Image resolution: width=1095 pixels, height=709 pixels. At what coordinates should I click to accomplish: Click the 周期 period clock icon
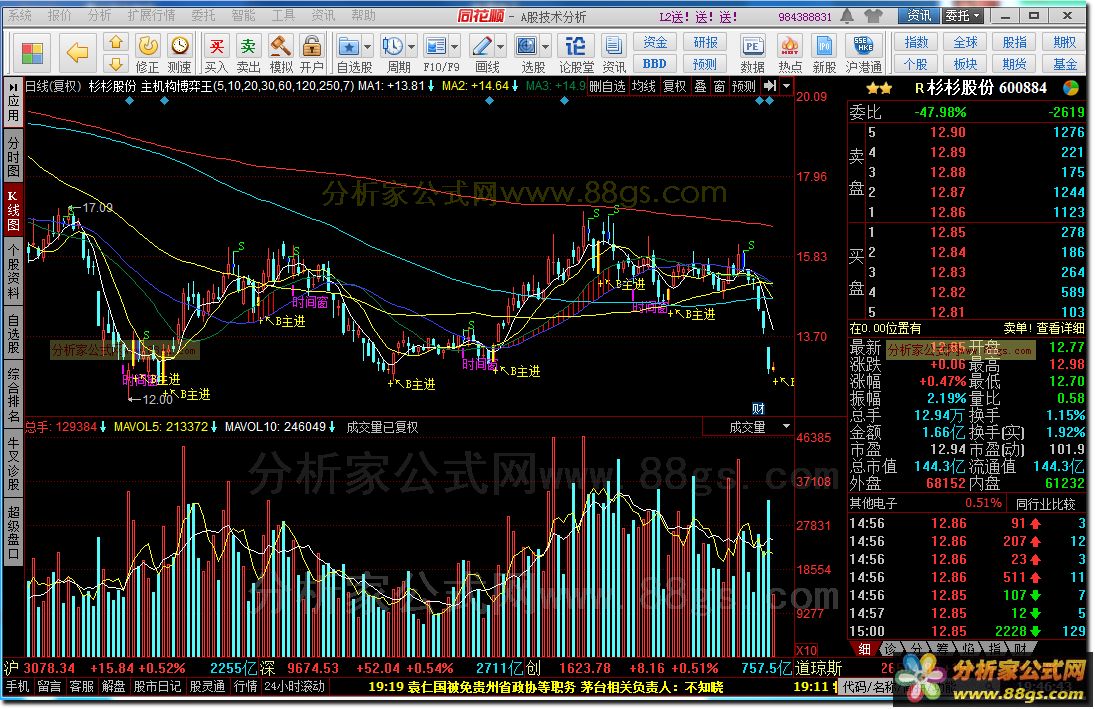tap(392, 46)
